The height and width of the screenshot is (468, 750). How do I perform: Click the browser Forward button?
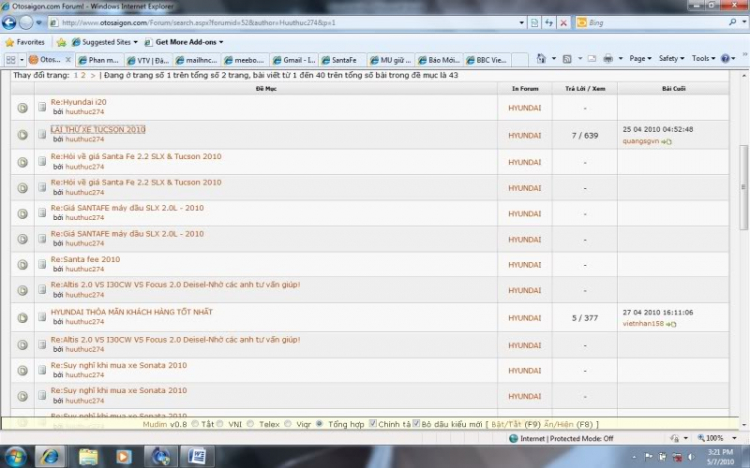pyautogui.click(x=26, y=22)
